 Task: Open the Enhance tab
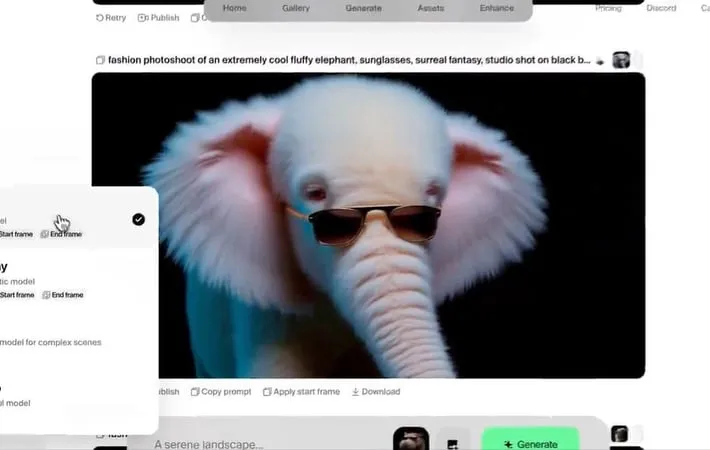click(496, 8)
